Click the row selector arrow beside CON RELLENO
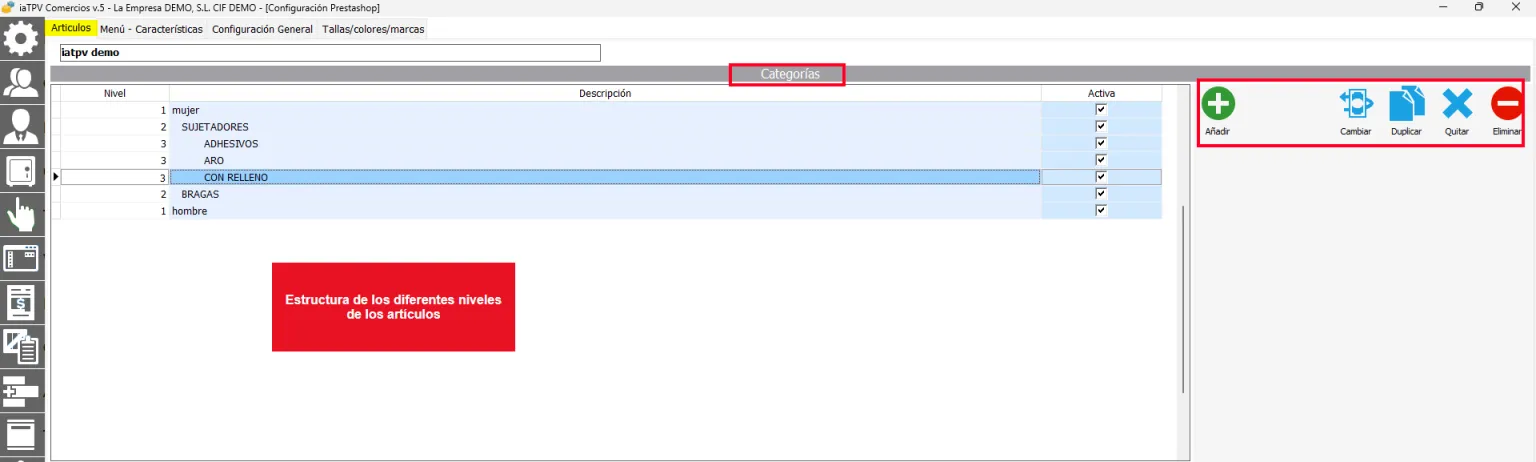 tap(55, 177)
